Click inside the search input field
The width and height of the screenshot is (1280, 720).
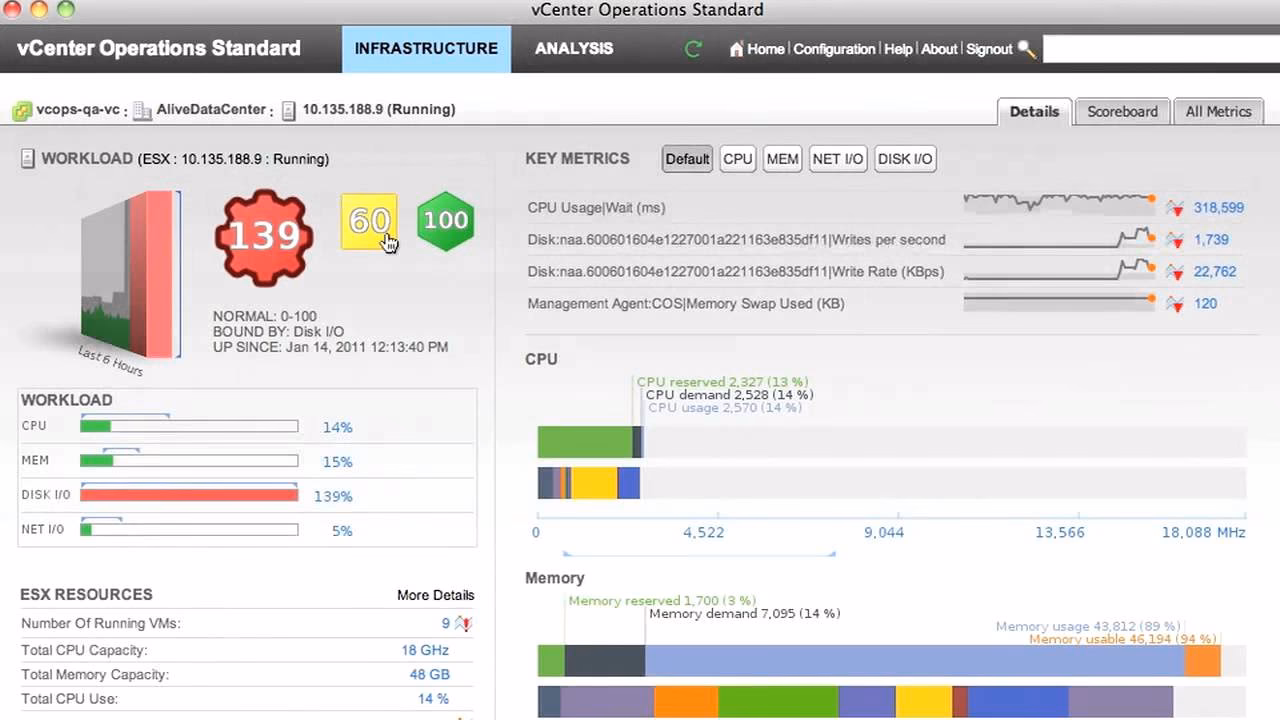(x=1160, y=49)
